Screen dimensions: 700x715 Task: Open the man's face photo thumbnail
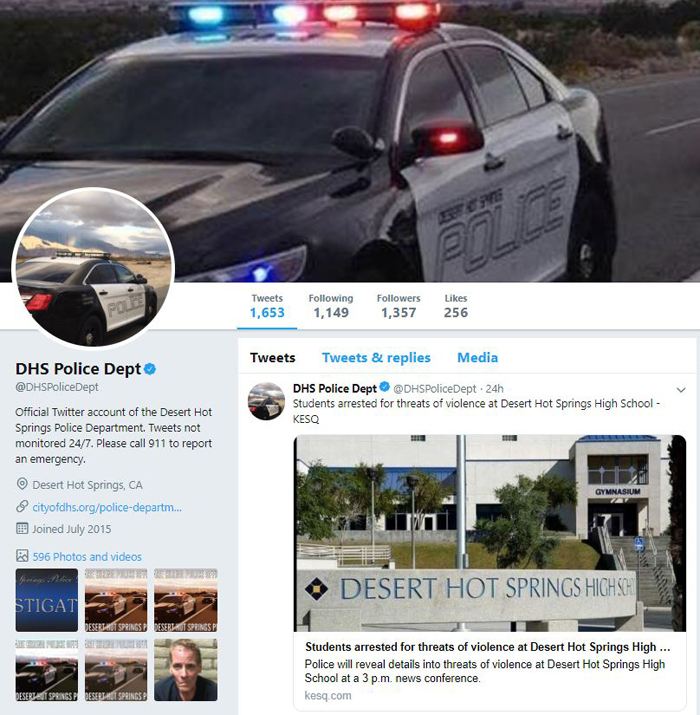click(x=186, y=669)
